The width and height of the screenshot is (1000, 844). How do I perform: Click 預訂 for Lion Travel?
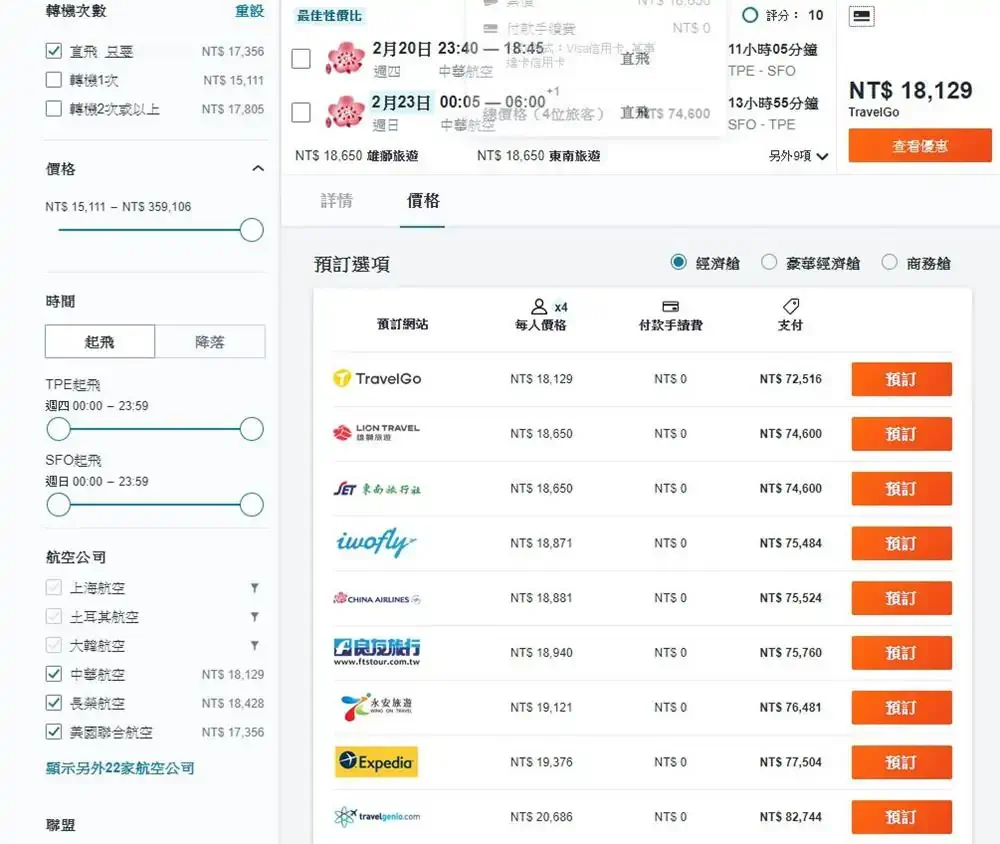point(901,434)
